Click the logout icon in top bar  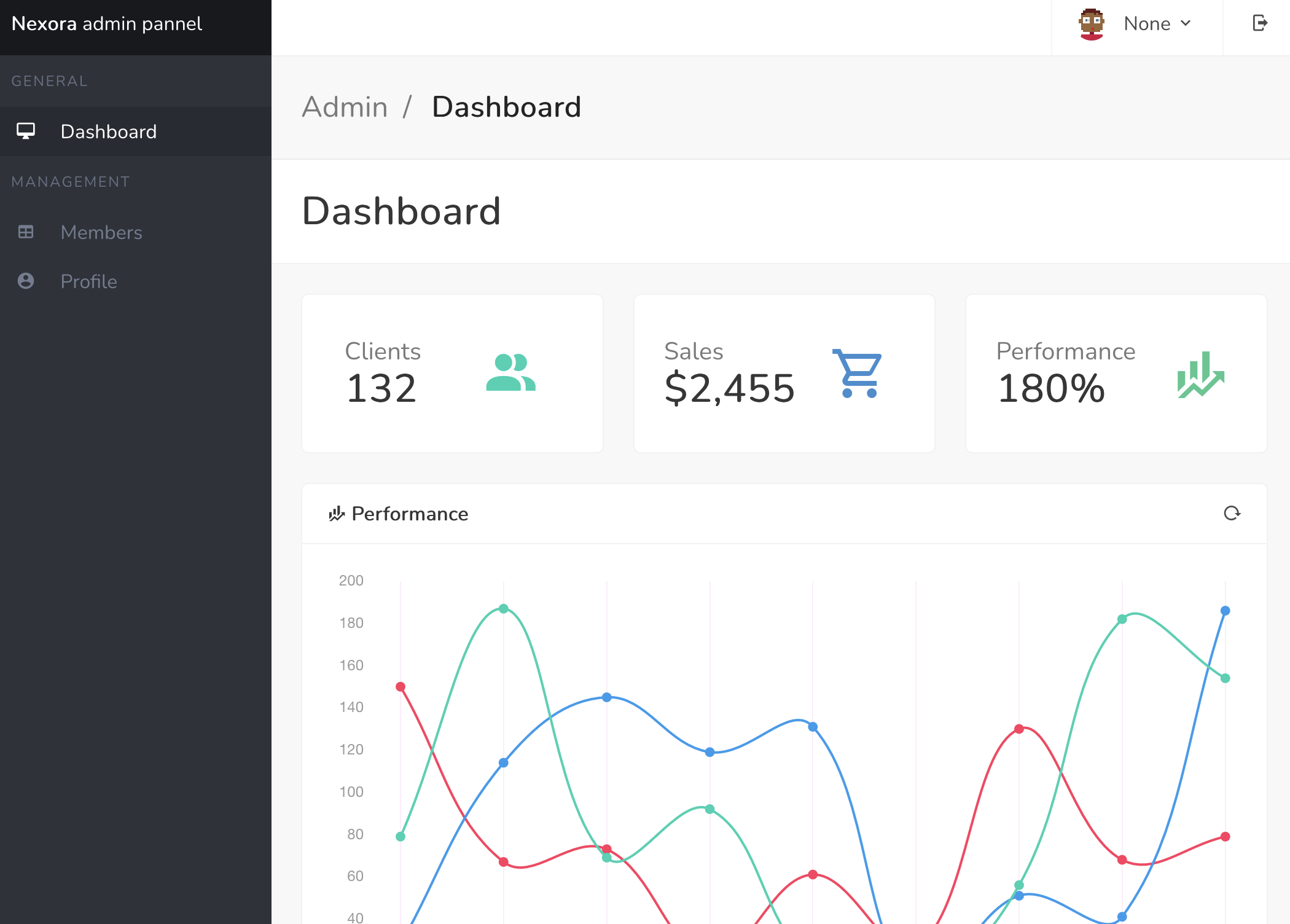1259,23
